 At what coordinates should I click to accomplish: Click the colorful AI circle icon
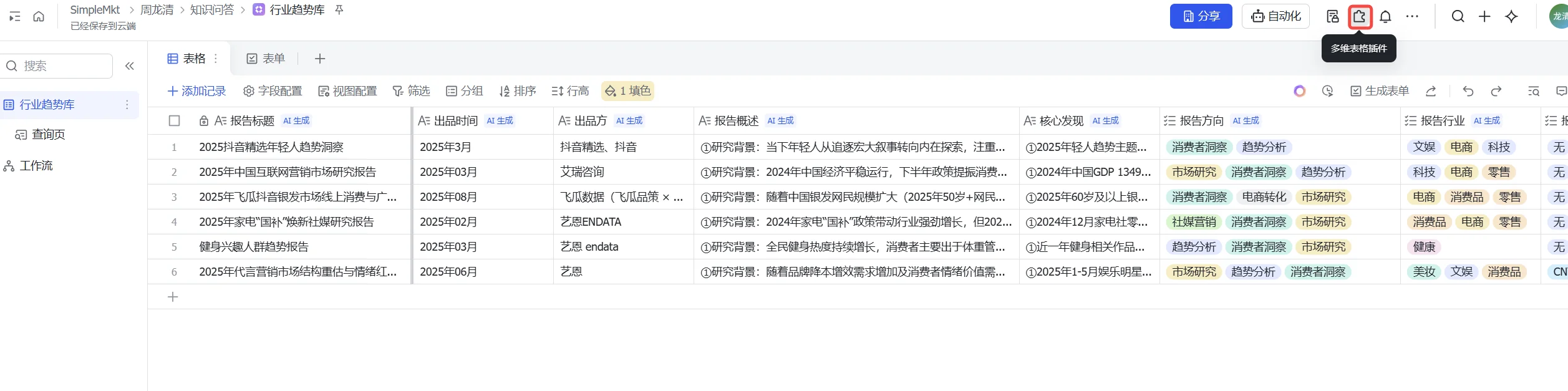point(1300,92)
